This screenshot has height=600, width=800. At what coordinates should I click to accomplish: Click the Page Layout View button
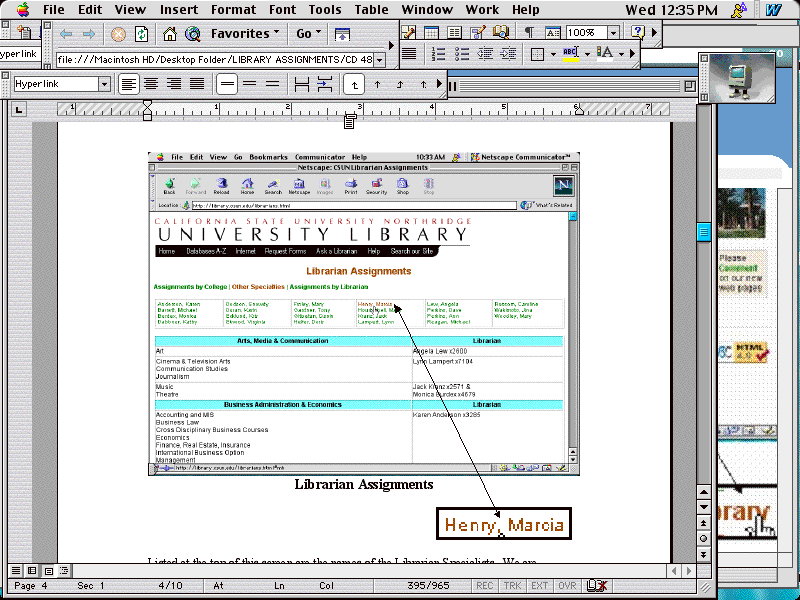point(48,570)
